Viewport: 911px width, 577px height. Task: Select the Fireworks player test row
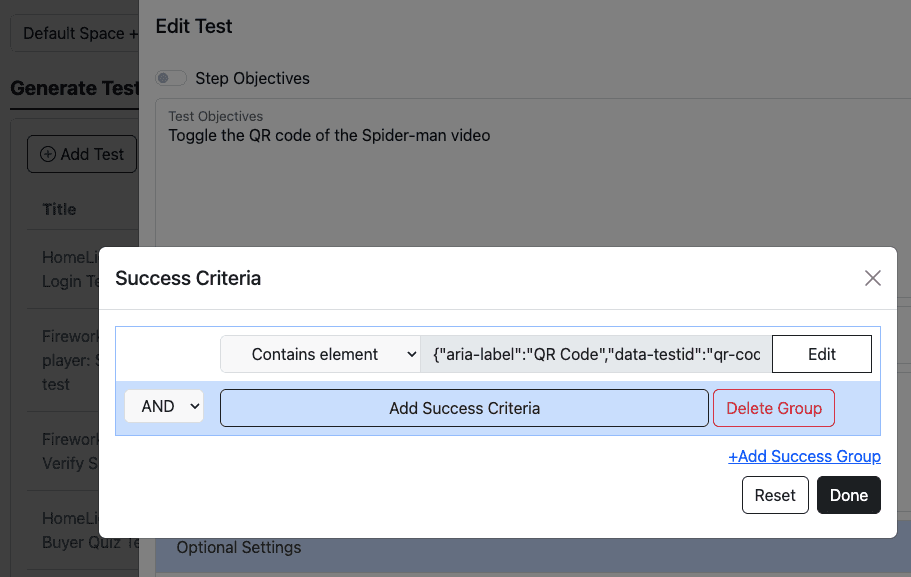[70, 360]
